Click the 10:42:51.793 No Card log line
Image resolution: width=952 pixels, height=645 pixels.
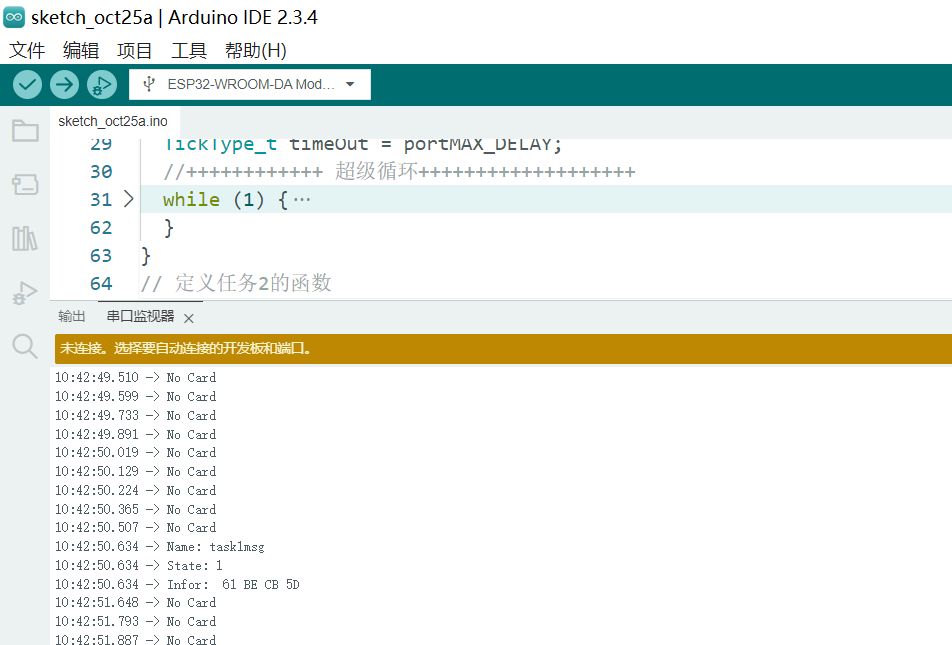(x=135, y=621)
